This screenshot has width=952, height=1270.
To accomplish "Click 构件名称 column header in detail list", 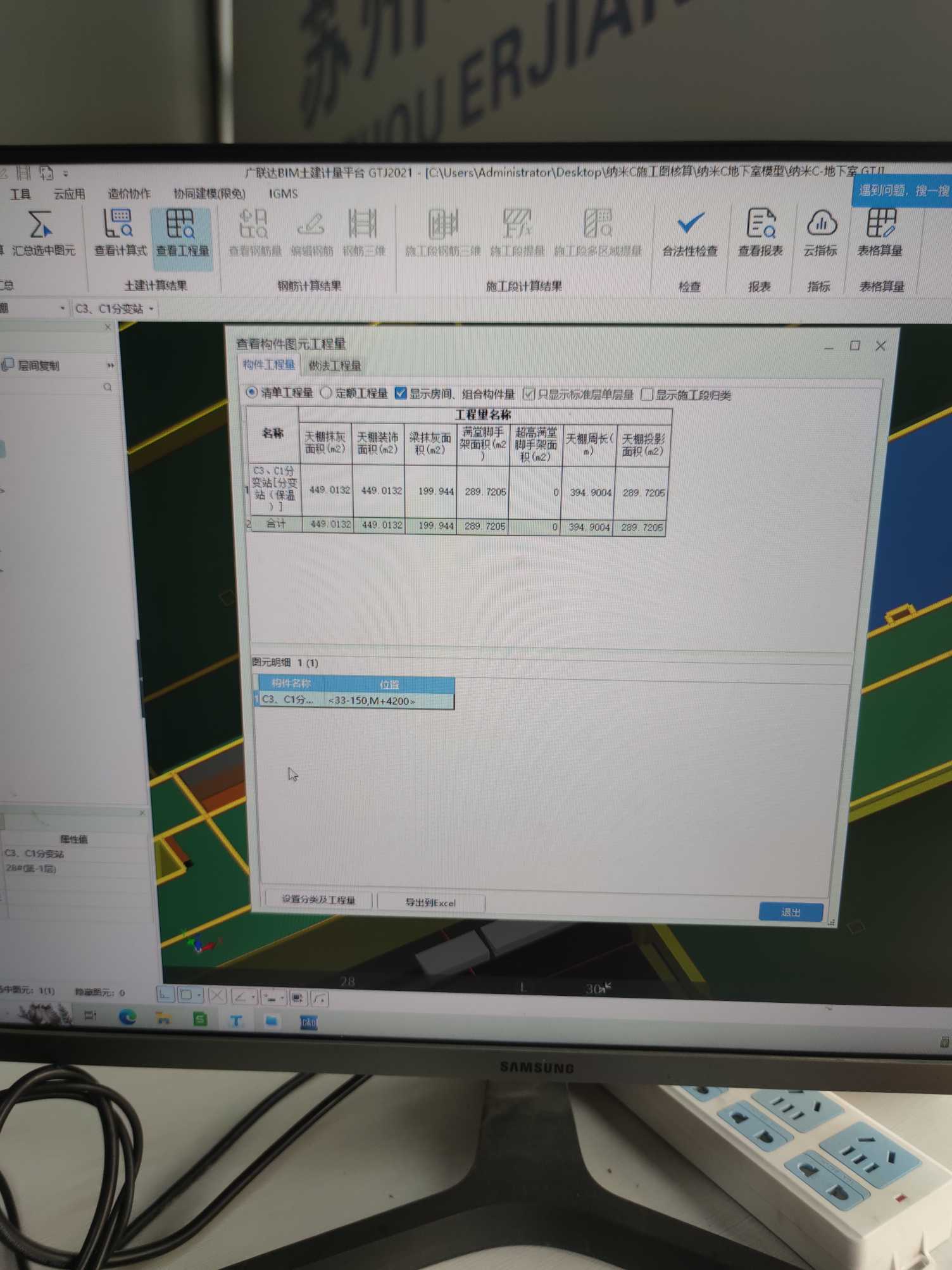I will (291, 683).
